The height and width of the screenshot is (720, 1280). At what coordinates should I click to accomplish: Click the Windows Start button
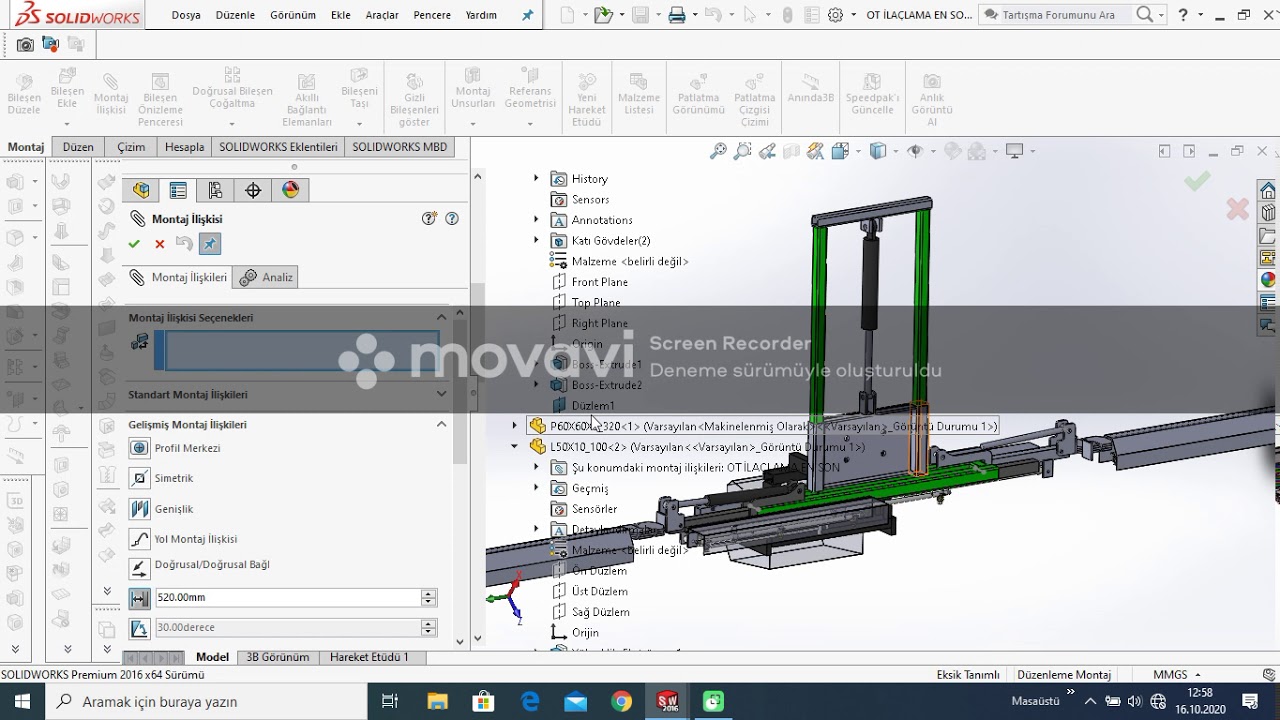pos(22,701)
